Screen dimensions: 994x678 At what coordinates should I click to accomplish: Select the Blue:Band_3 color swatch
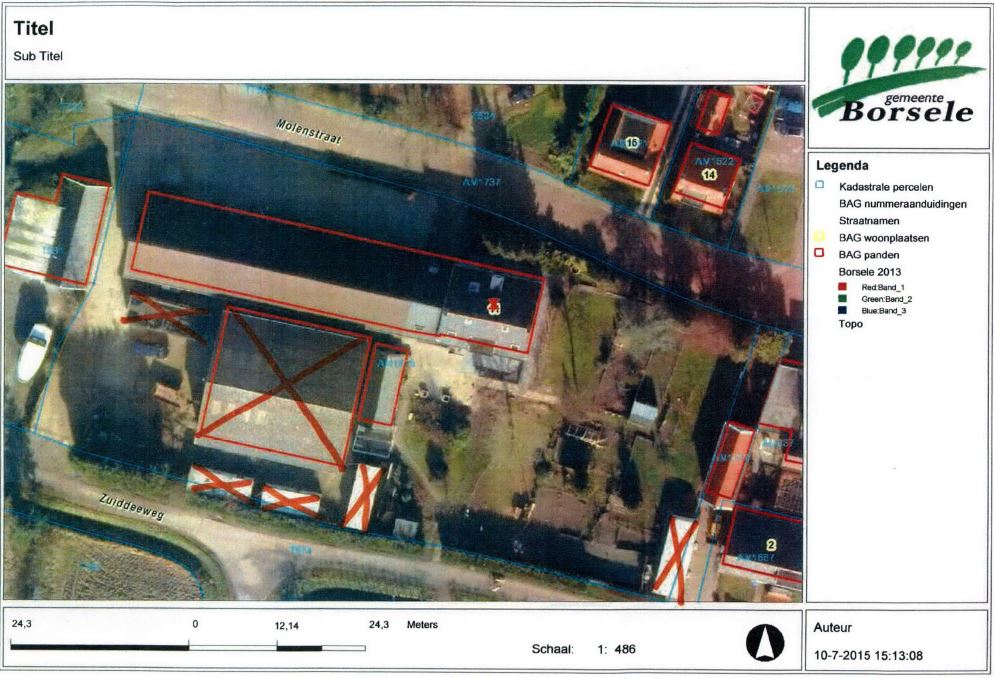point(828,311)
